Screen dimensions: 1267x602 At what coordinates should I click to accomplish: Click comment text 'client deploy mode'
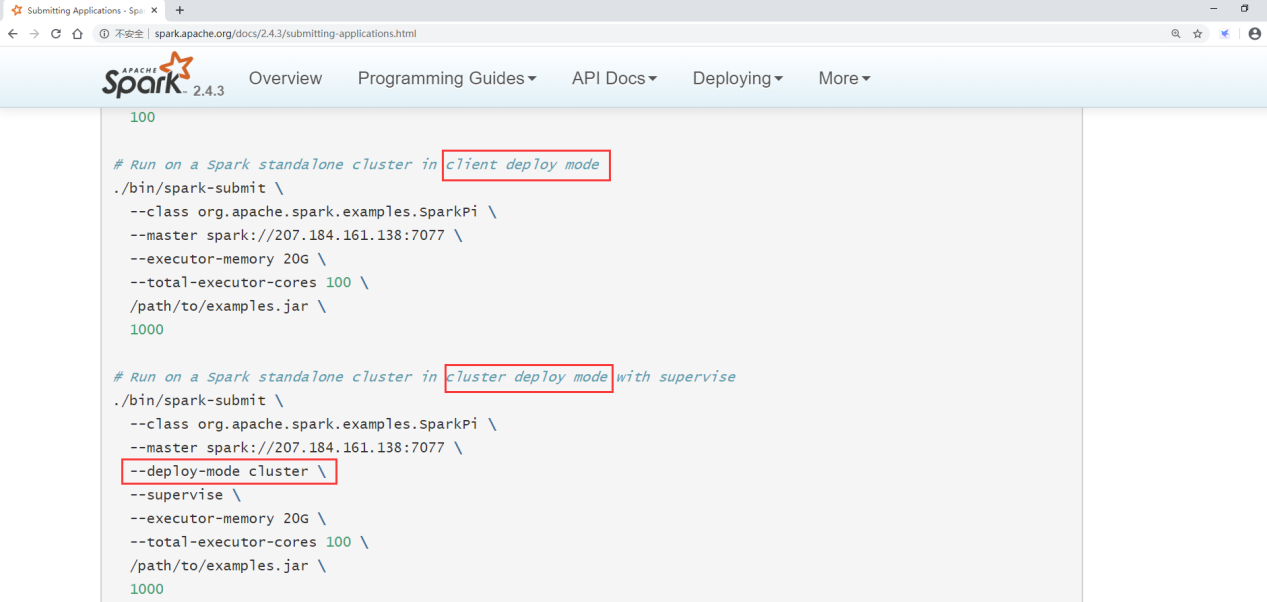tap(522, 164)
